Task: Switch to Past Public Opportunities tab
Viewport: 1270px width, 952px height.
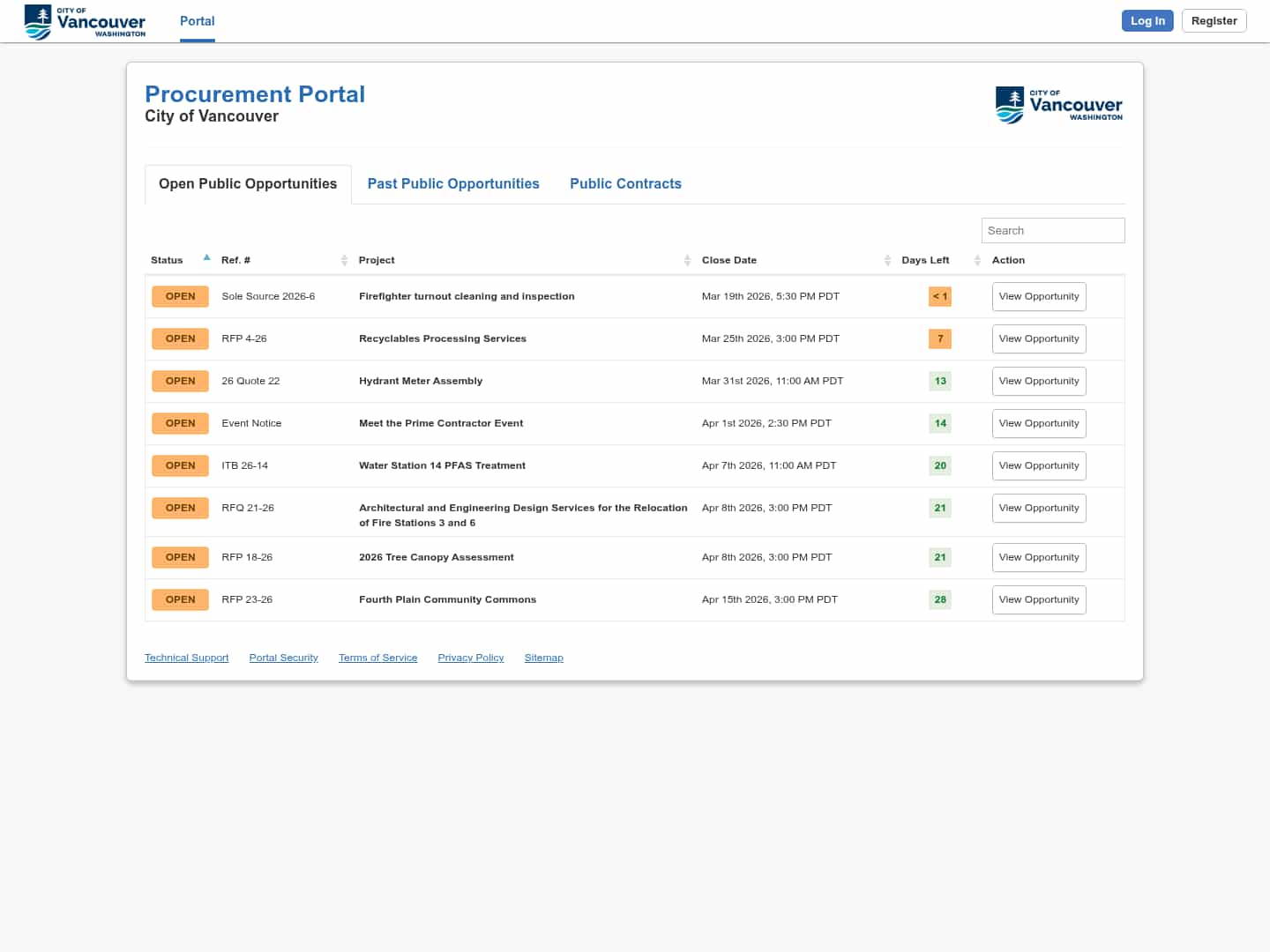Action: tap(453, 184)
